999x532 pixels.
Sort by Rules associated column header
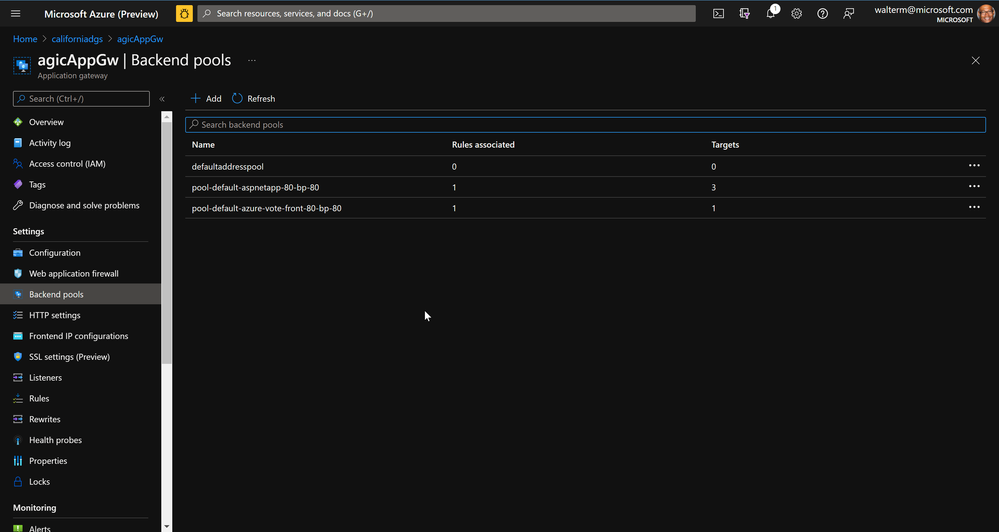point(483,145)
